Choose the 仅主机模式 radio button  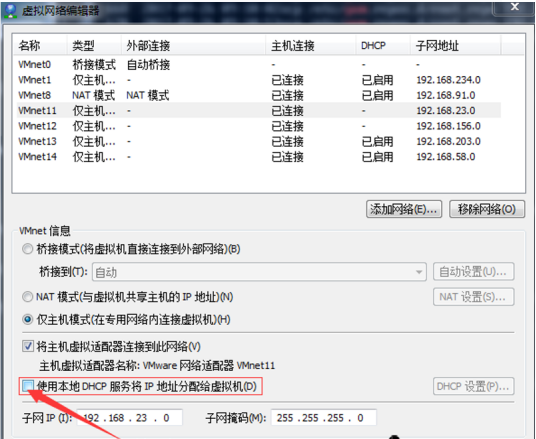(x=27, y=320)
